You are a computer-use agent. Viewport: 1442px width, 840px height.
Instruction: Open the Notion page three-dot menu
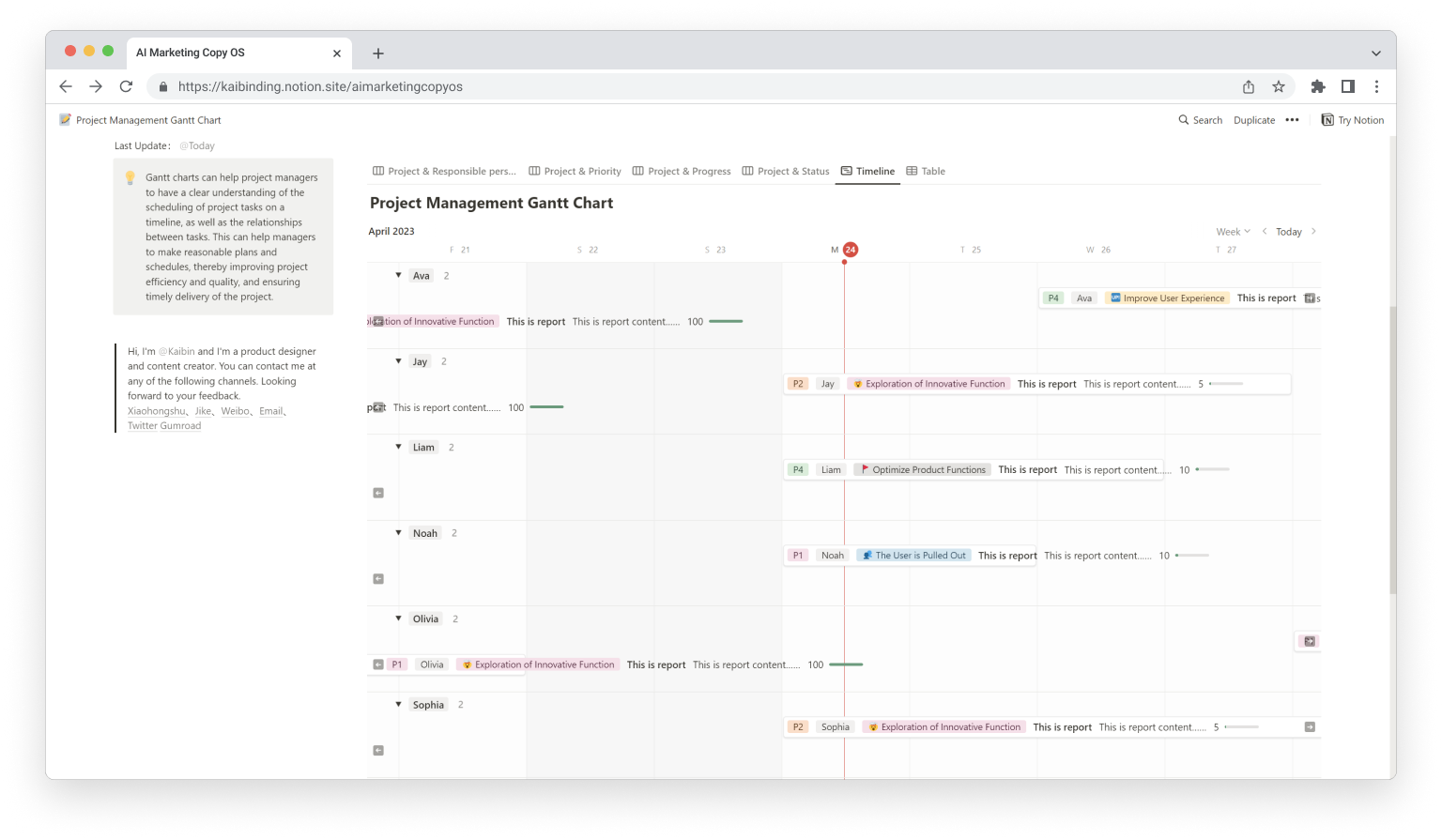pyautogui.click(x=1293, y=120)
